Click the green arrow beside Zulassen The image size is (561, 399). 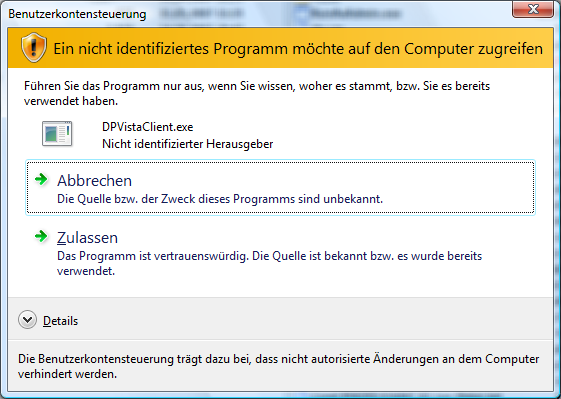click(x=41, y=236)
